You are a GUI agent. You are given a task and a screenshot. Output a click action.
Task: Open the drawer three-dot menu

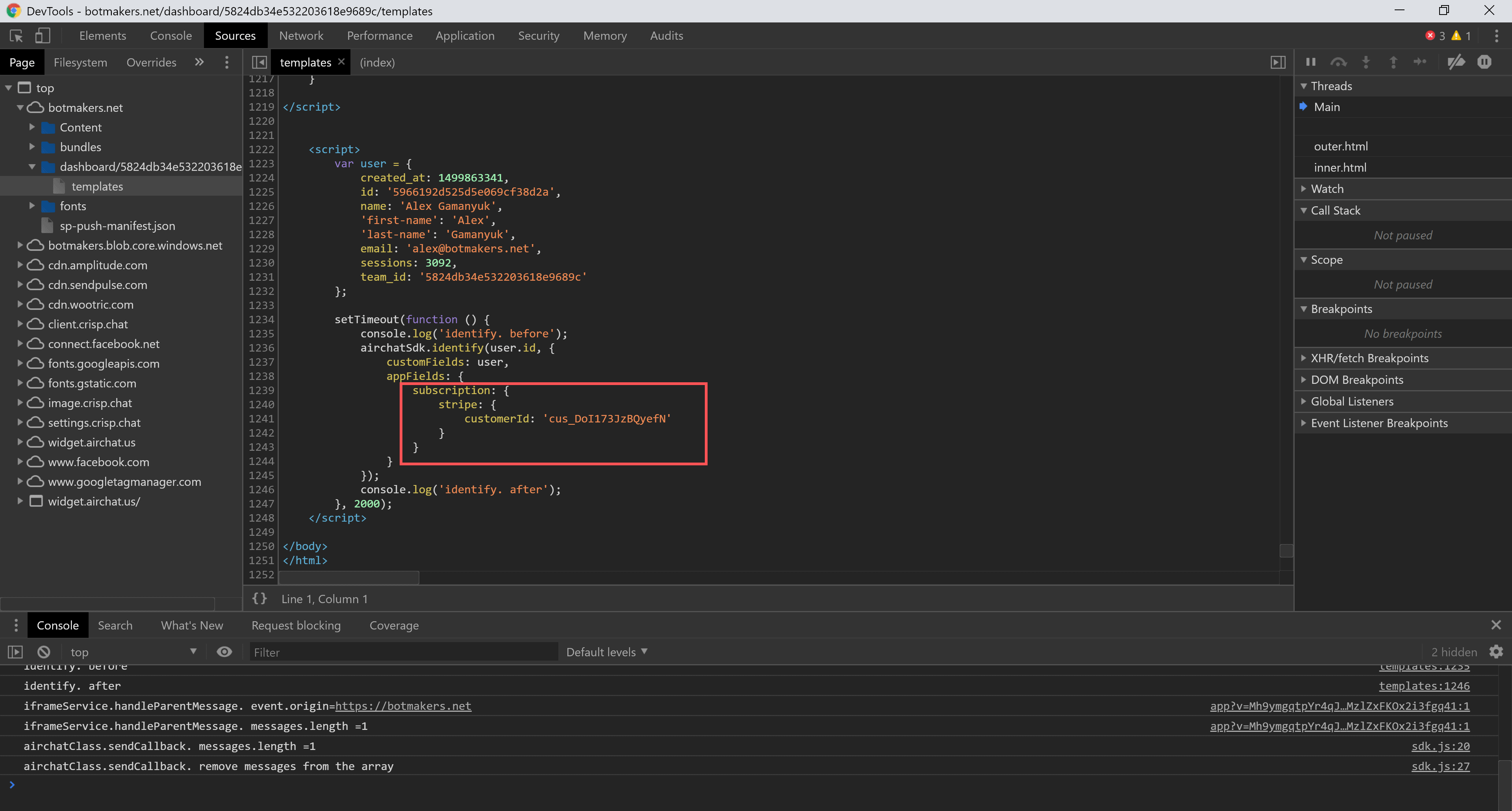click(16, 626)
